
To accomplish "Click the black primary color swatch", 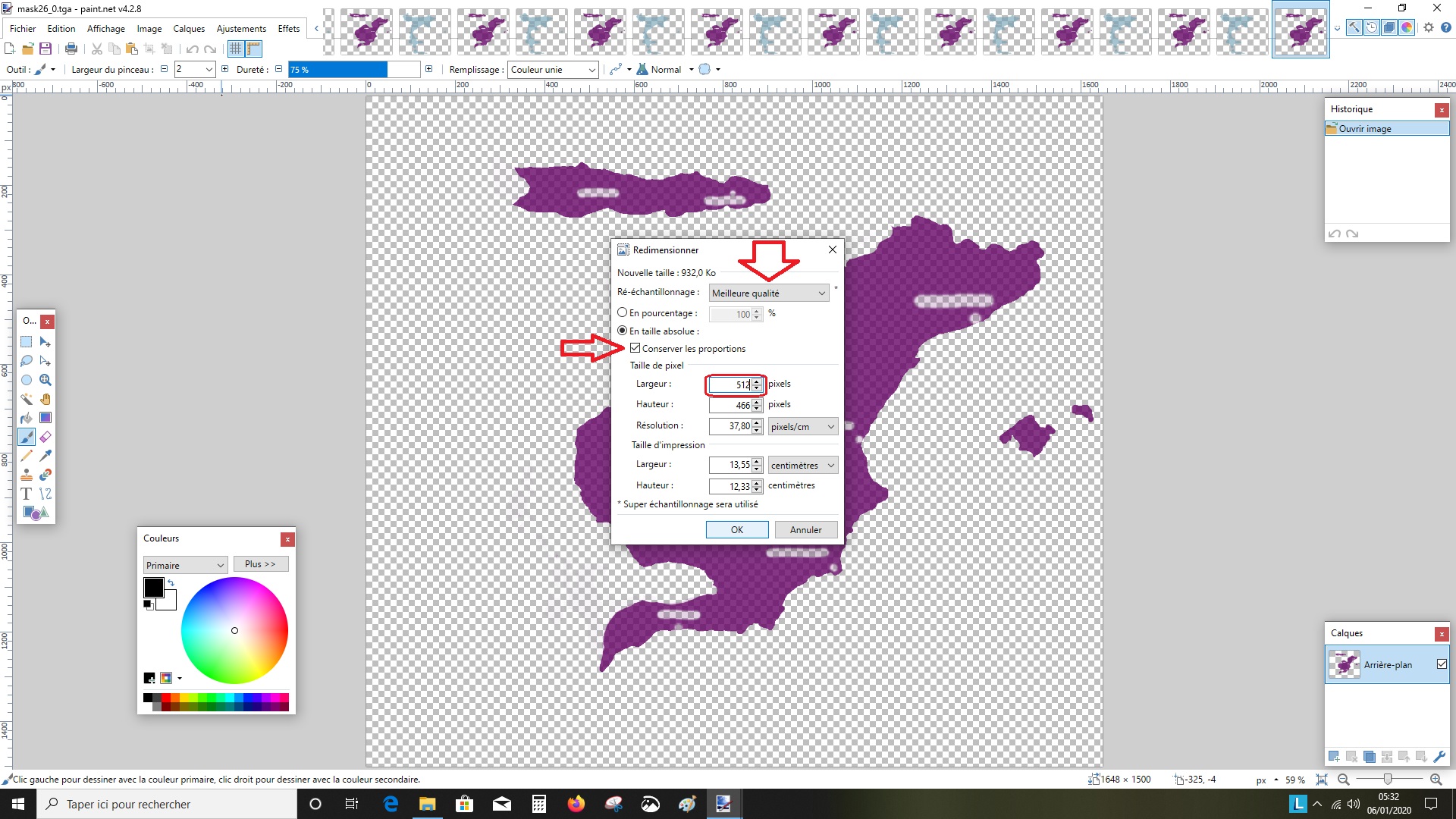I will tap(153, 587).
